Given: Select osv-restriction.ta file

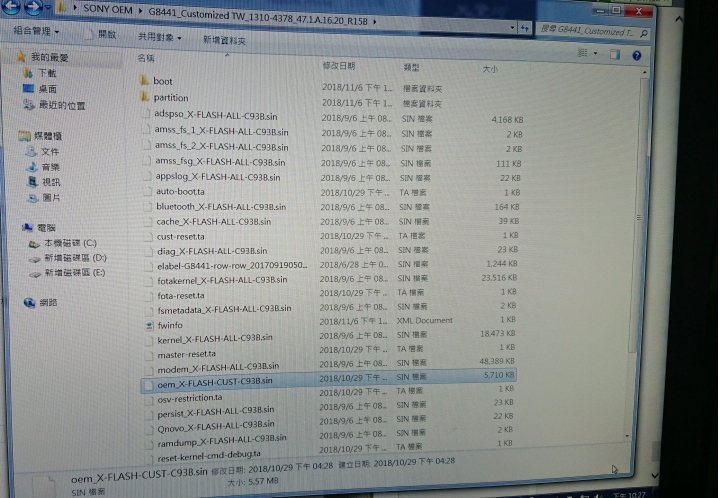Looking at the screenshot, I should (x=190, y=398).
